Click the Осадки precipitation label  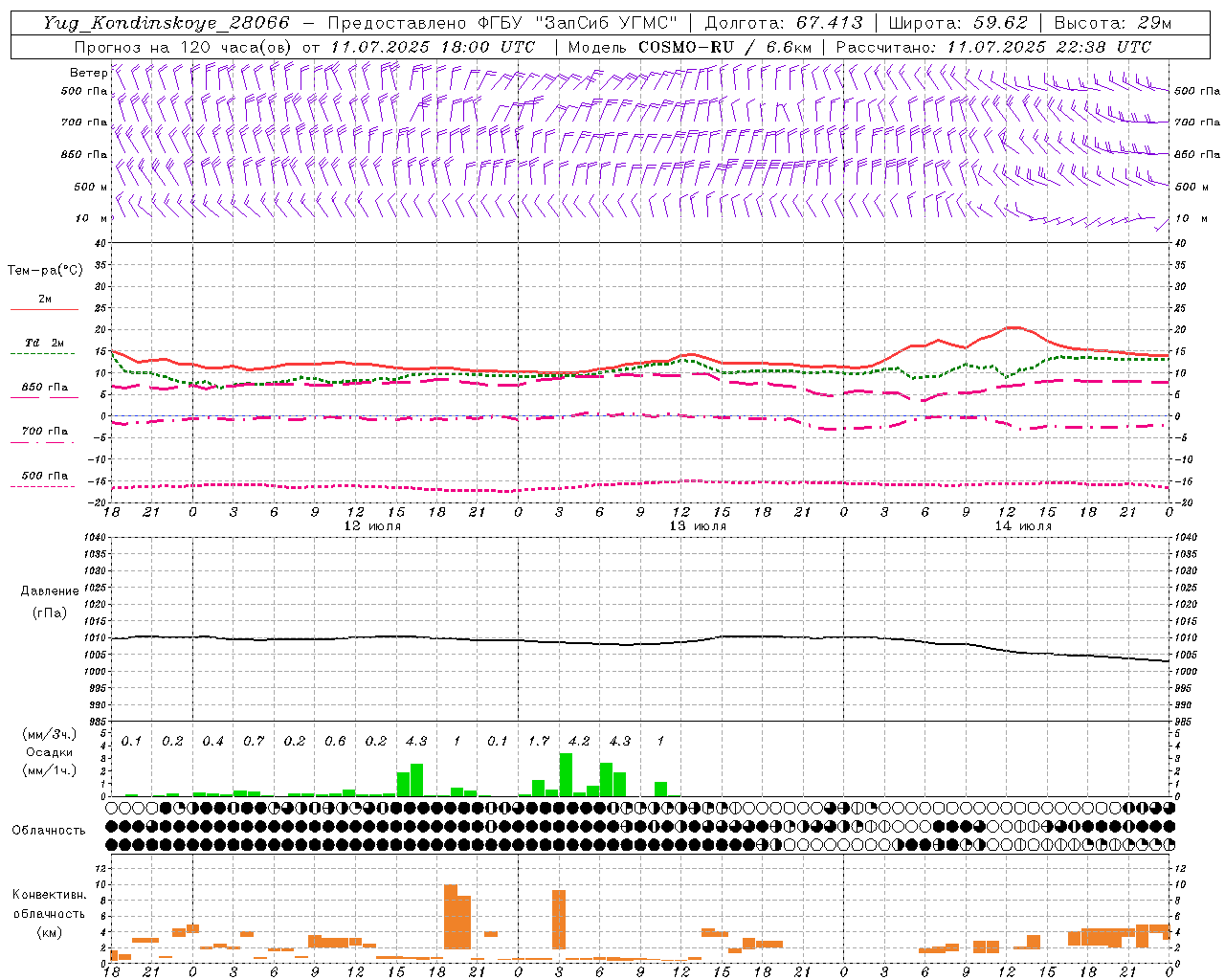click(x=49, y=752)
